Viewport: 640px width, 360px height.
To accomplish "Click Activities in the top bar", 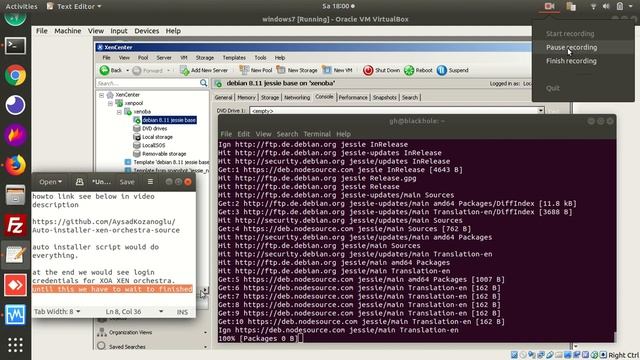I will 21,6.
